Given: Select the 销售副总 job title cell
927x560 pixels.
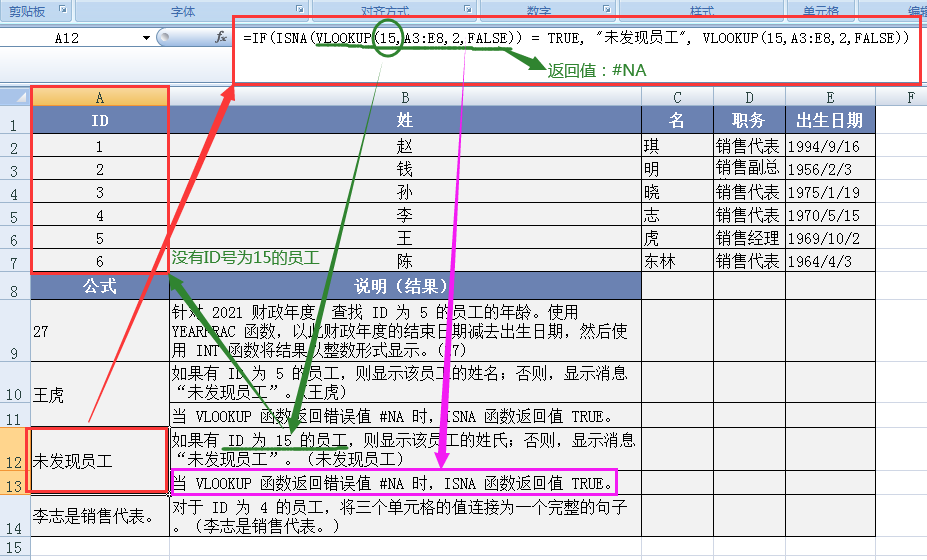Looking at the screenshot, I should [749, 169].
